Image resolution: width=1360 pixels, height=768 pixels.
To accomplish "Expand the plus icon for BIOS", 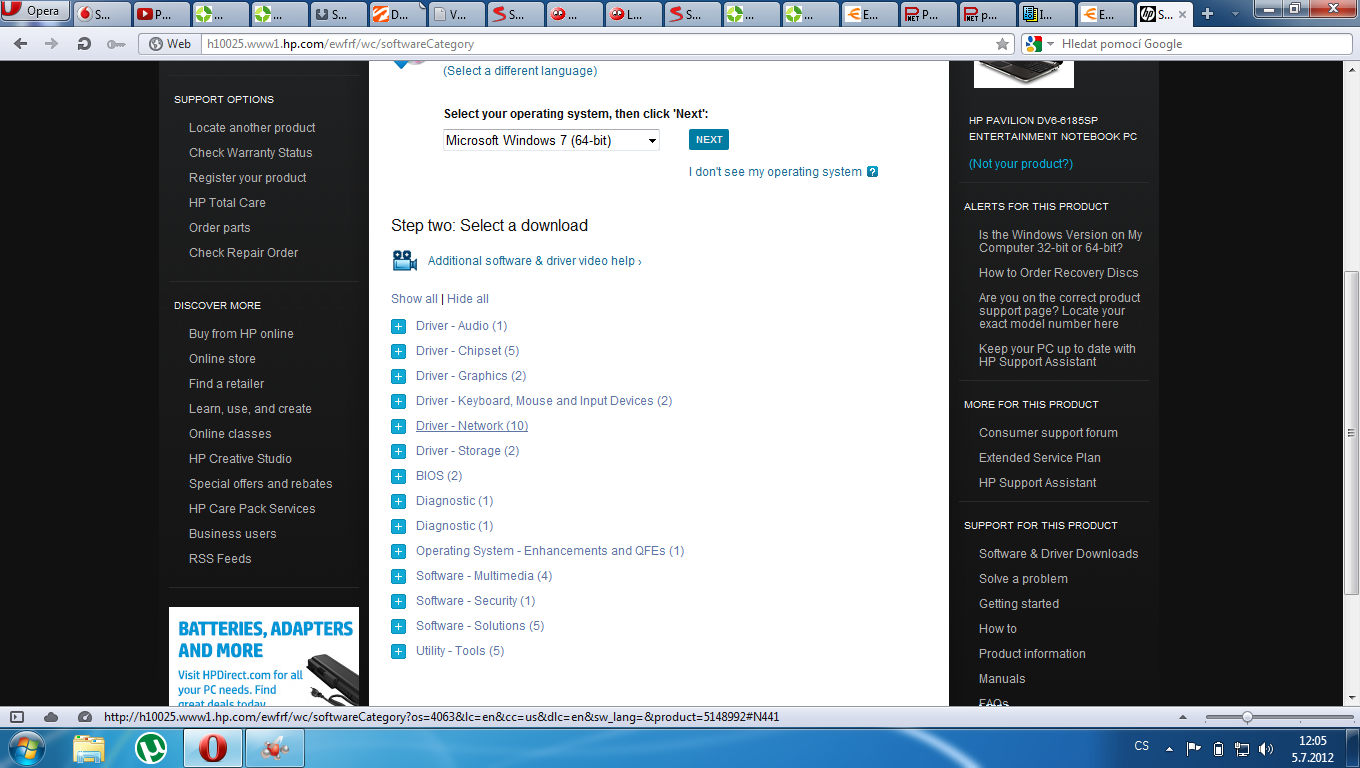I will pyautogui.click(x=398, y=476).
